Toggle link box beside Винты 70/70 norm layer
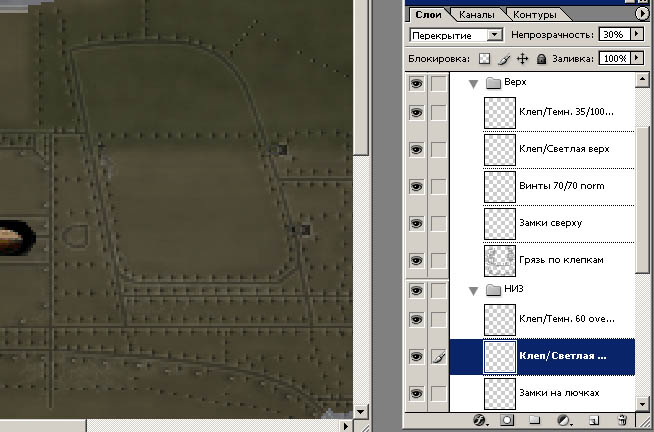This screenshot has height=432, width=654. click(438, 186)
